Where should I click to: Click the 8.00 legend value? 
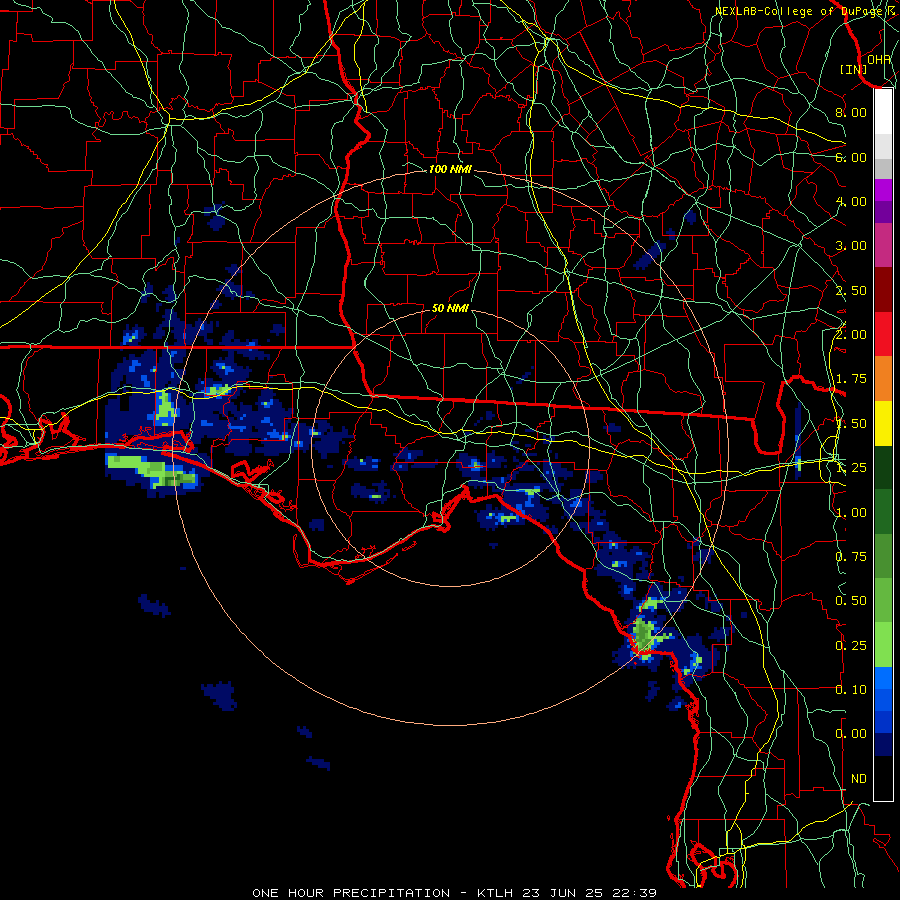[x=851, y=112]
